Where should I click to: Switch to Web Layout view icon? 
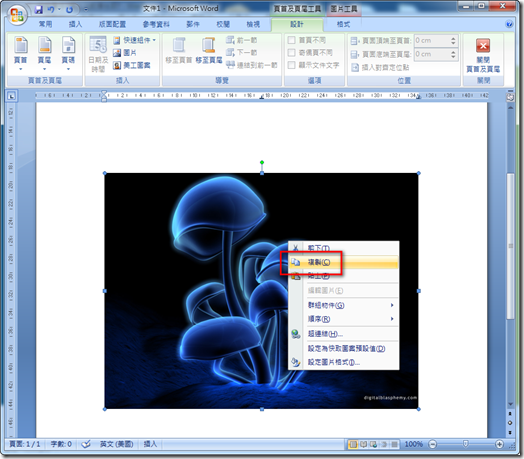(373, 444)
